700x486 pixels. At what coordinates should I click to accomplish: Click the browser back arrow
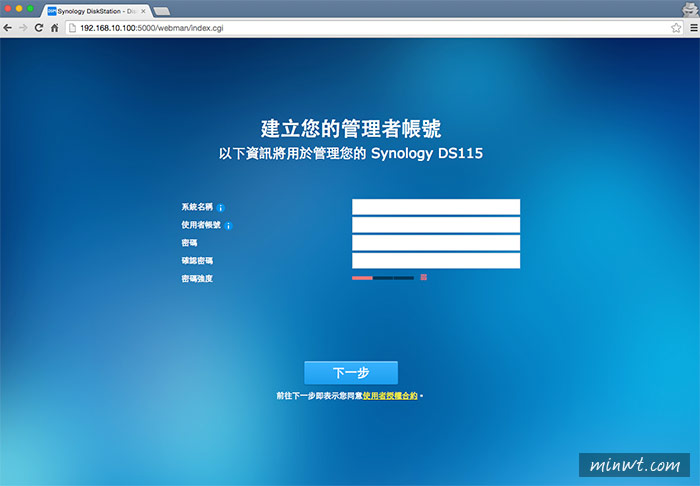[x=8, y=28]
